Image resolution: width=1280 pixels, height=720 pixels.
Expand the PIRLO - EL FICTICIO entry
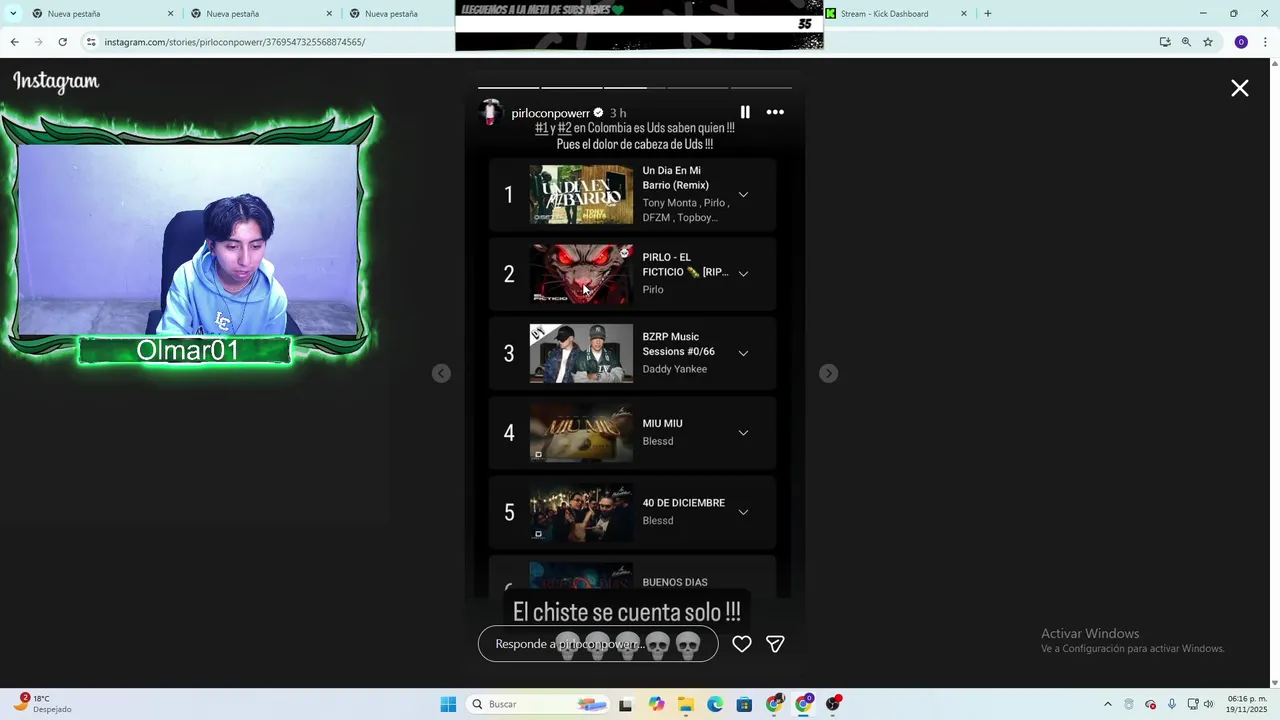[743, 273]
